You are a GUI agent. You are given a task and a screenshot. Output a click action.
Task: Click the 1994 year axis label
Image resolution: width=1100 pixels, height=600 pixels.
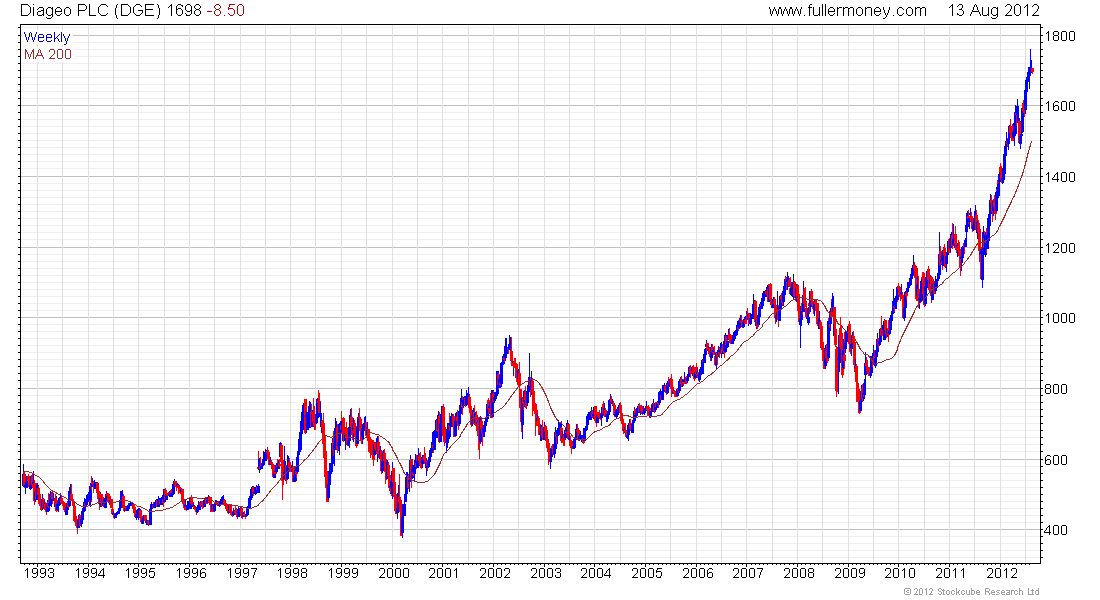tap(90, 573)
